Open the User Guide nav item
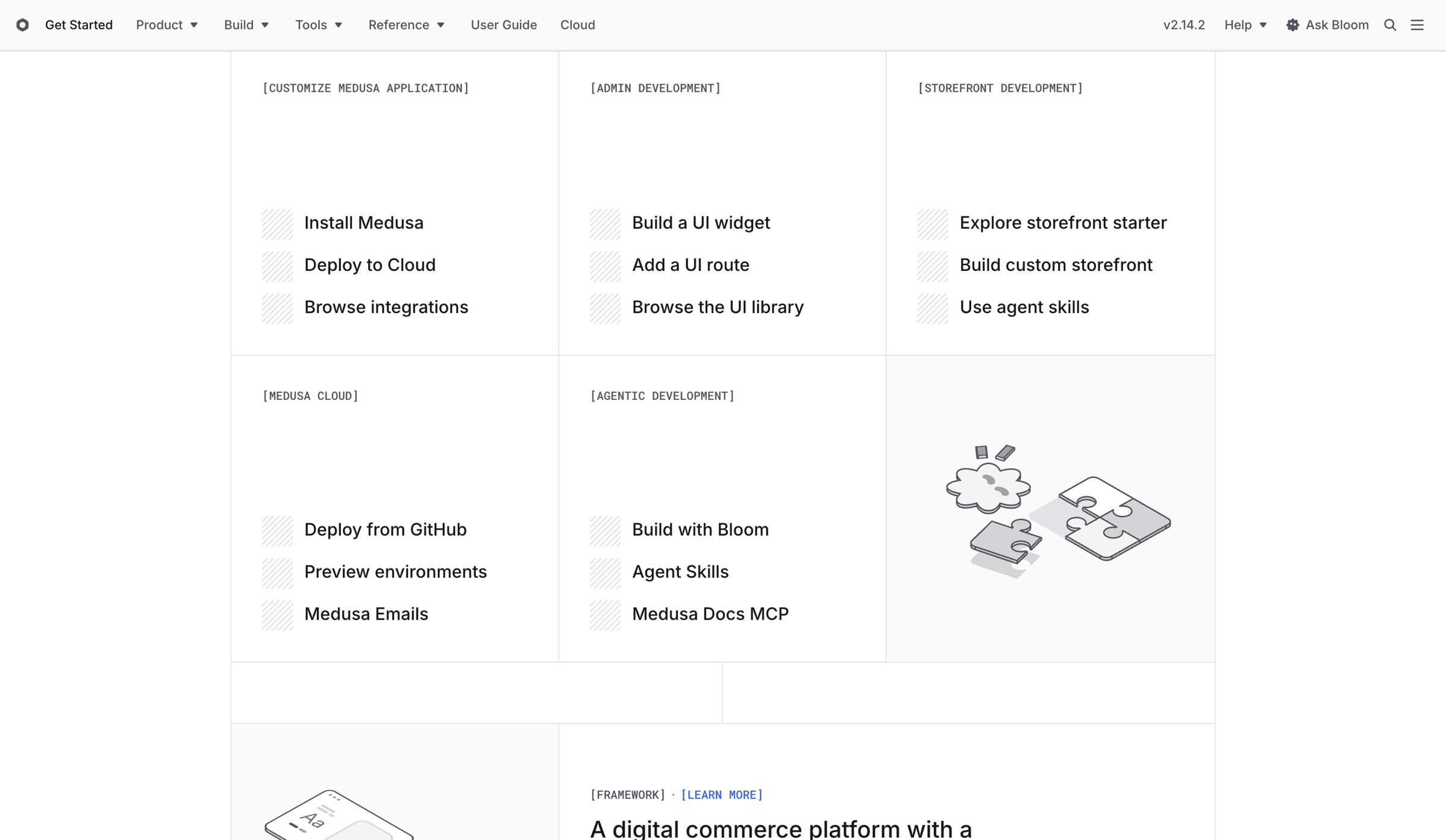 (504, 25)
